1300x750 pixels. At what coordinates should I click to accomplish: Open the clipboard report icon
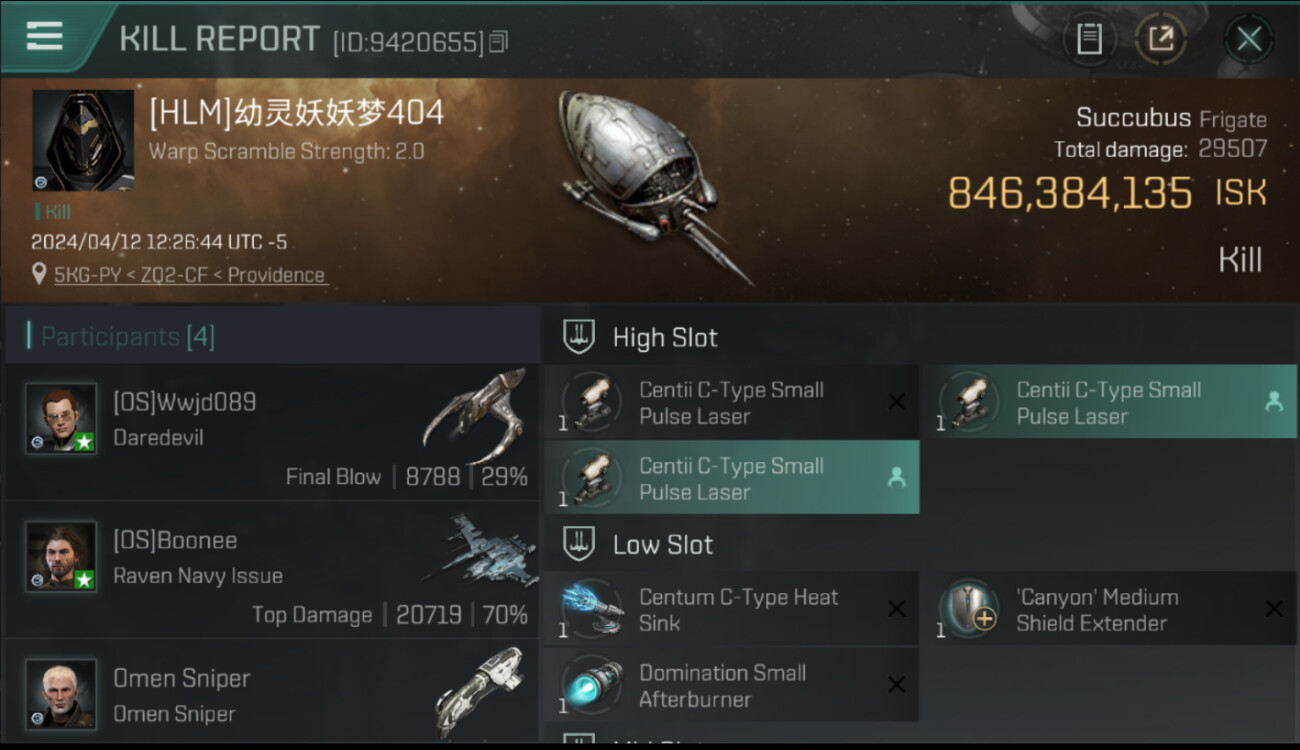click(1089, 39)
